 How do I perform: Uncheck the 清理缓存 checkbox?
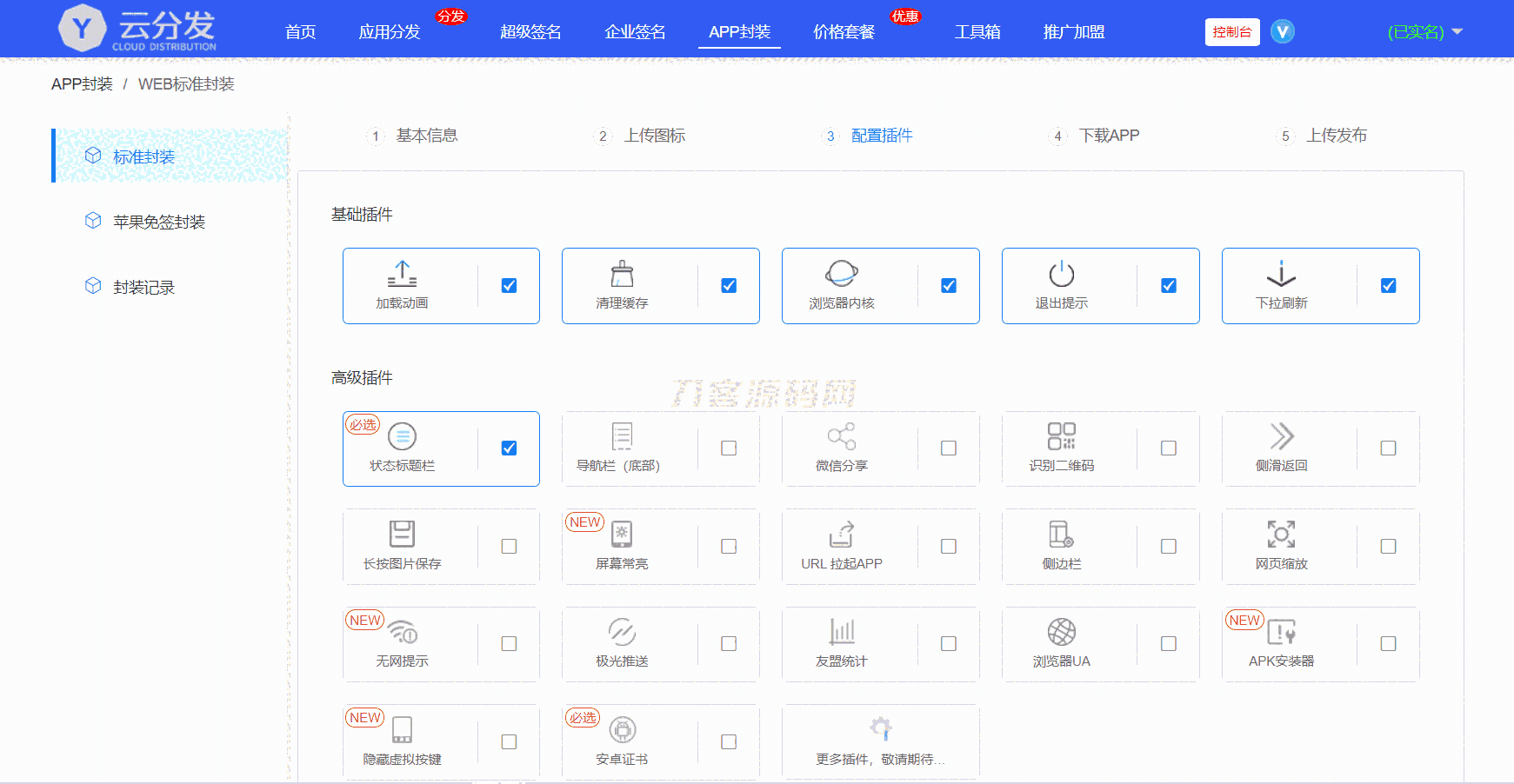[729, 285]
